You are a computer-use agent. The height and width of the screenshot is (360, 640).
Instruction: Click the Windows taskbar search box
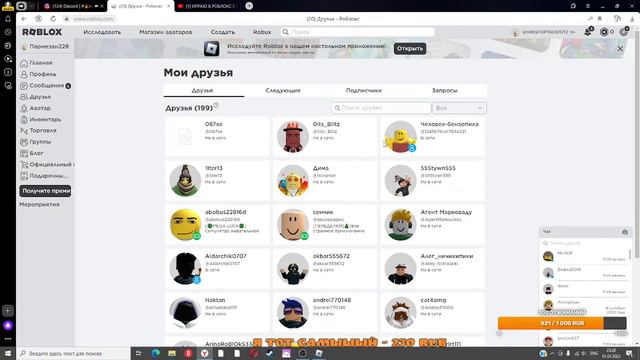(73, 353)
